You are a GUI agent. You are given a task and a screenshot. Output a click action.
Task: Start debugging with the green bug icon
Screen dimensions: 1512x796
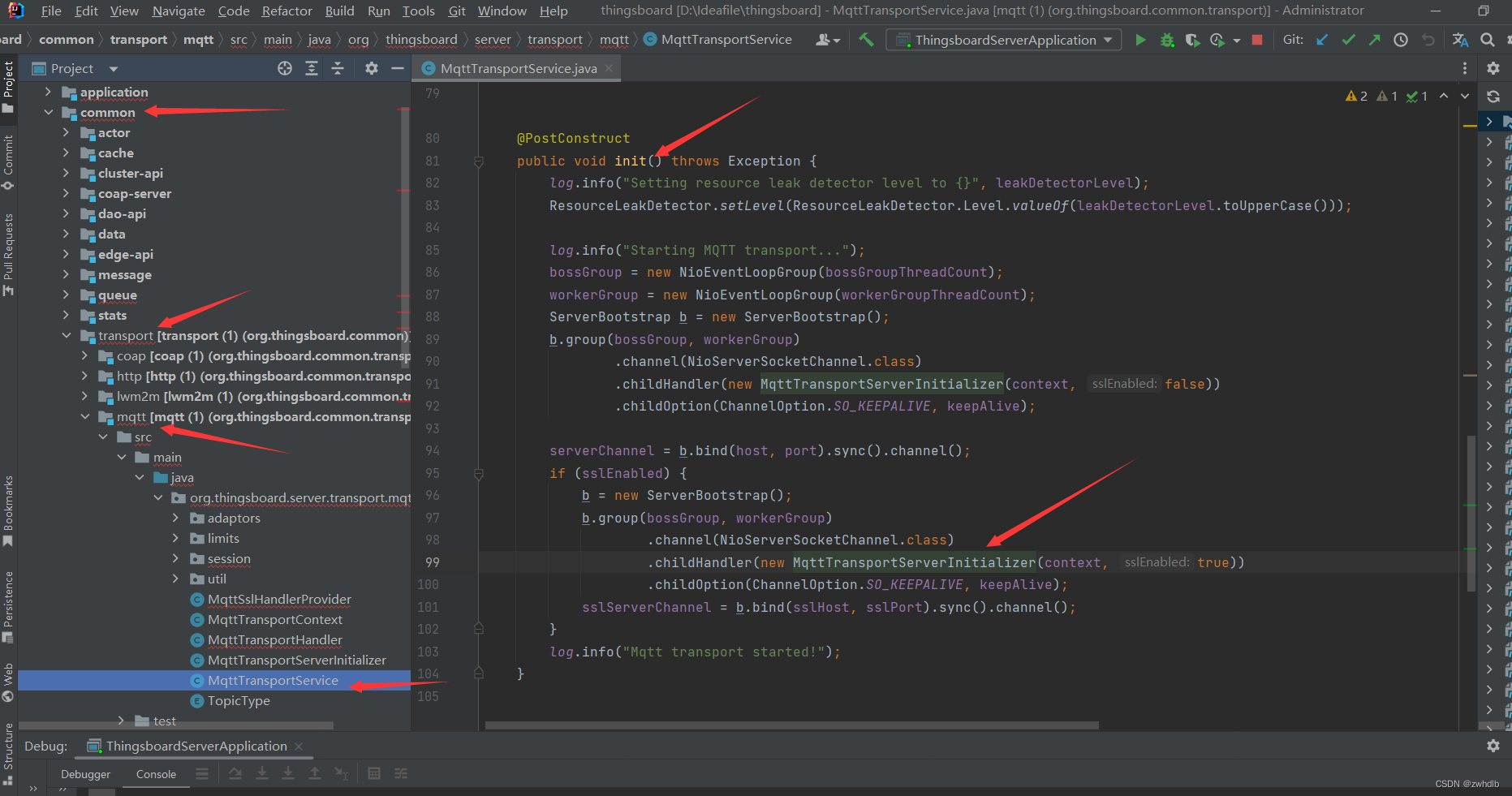click(x=1167, y=40)
